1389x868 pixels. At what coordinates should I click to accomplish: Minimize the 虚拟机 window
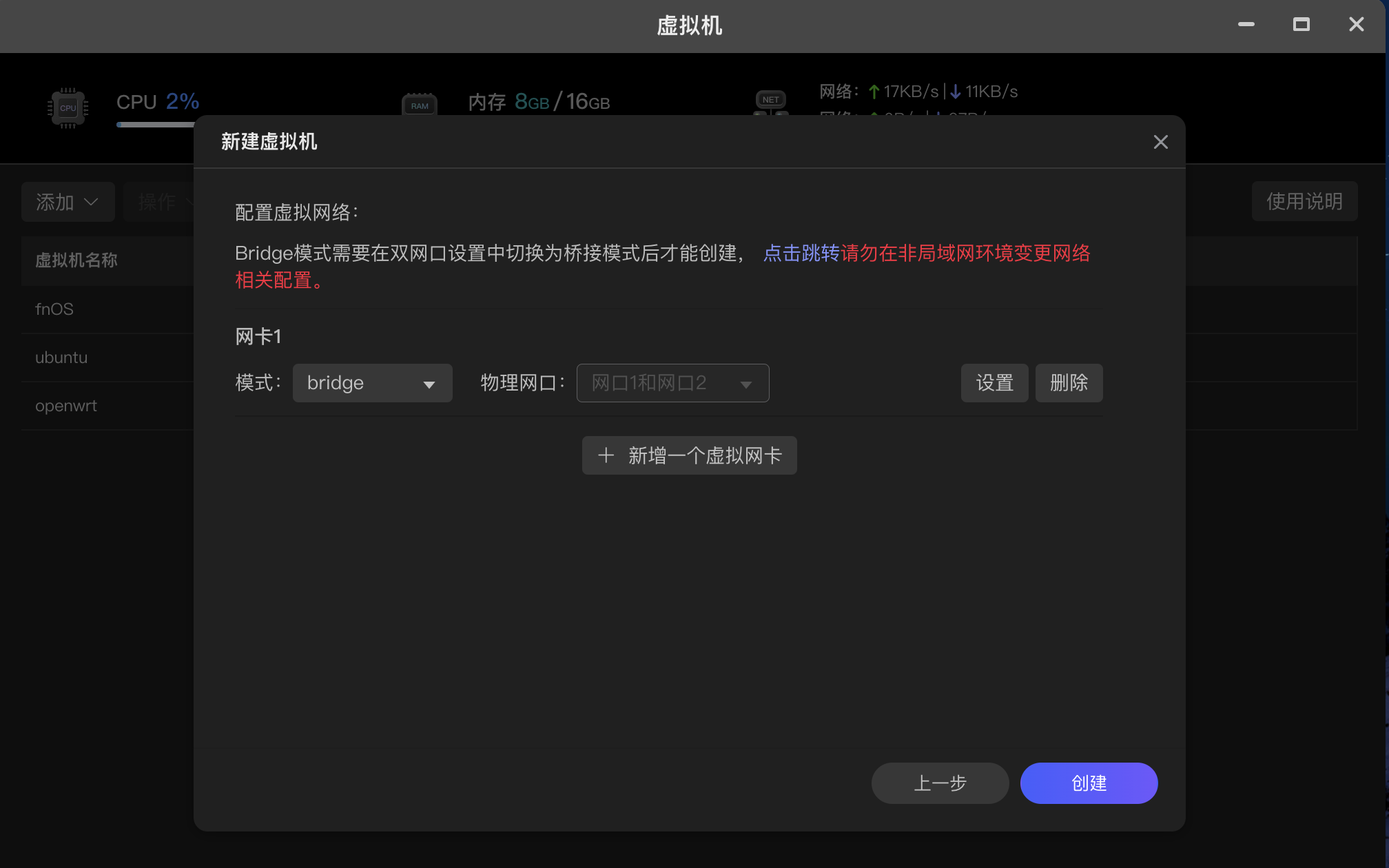pos(1246,25)
